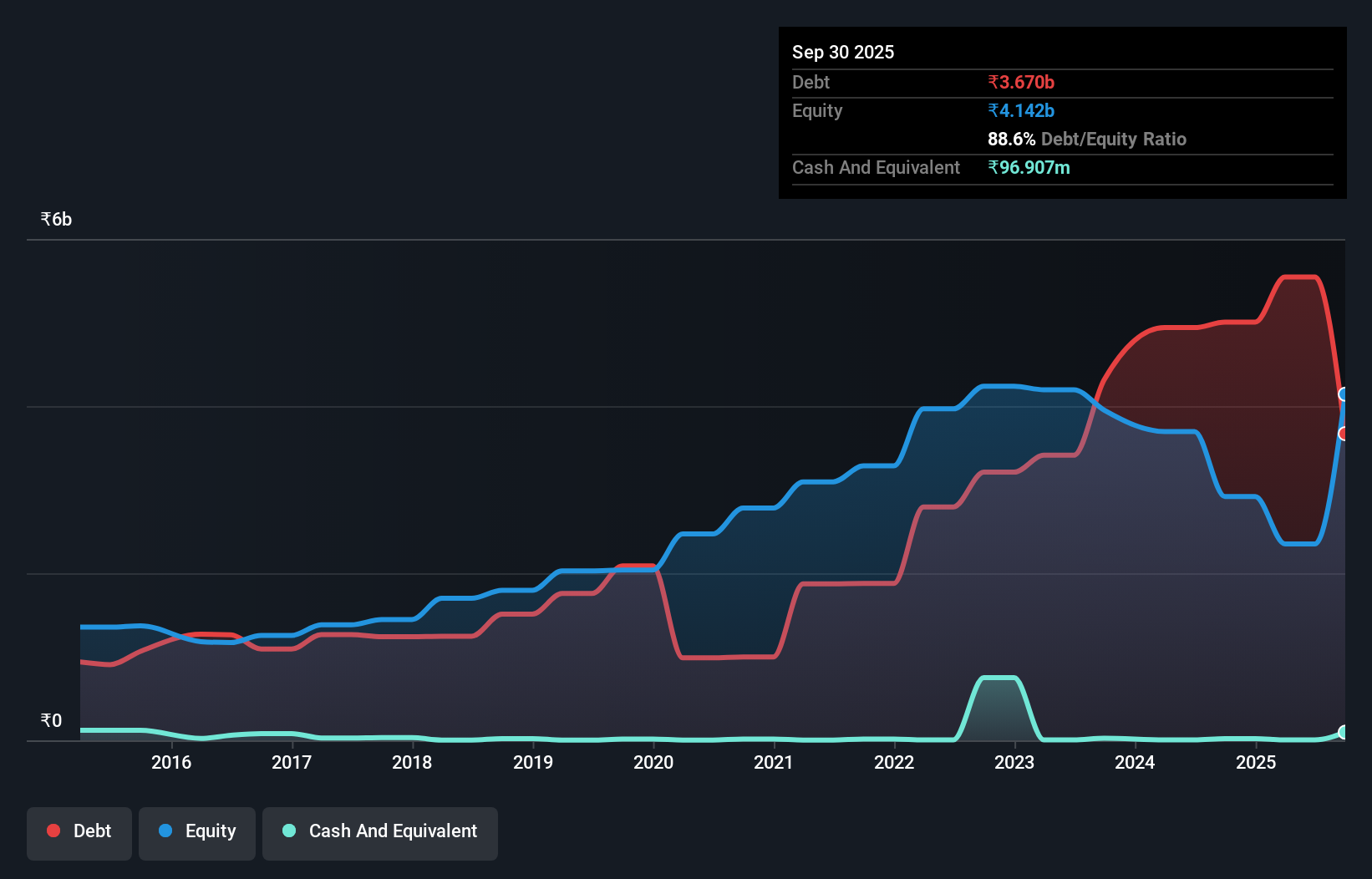1372x879 pixels.
Task: Expand the Cash And Equivalent tooltip row
Action: [875, 167]
